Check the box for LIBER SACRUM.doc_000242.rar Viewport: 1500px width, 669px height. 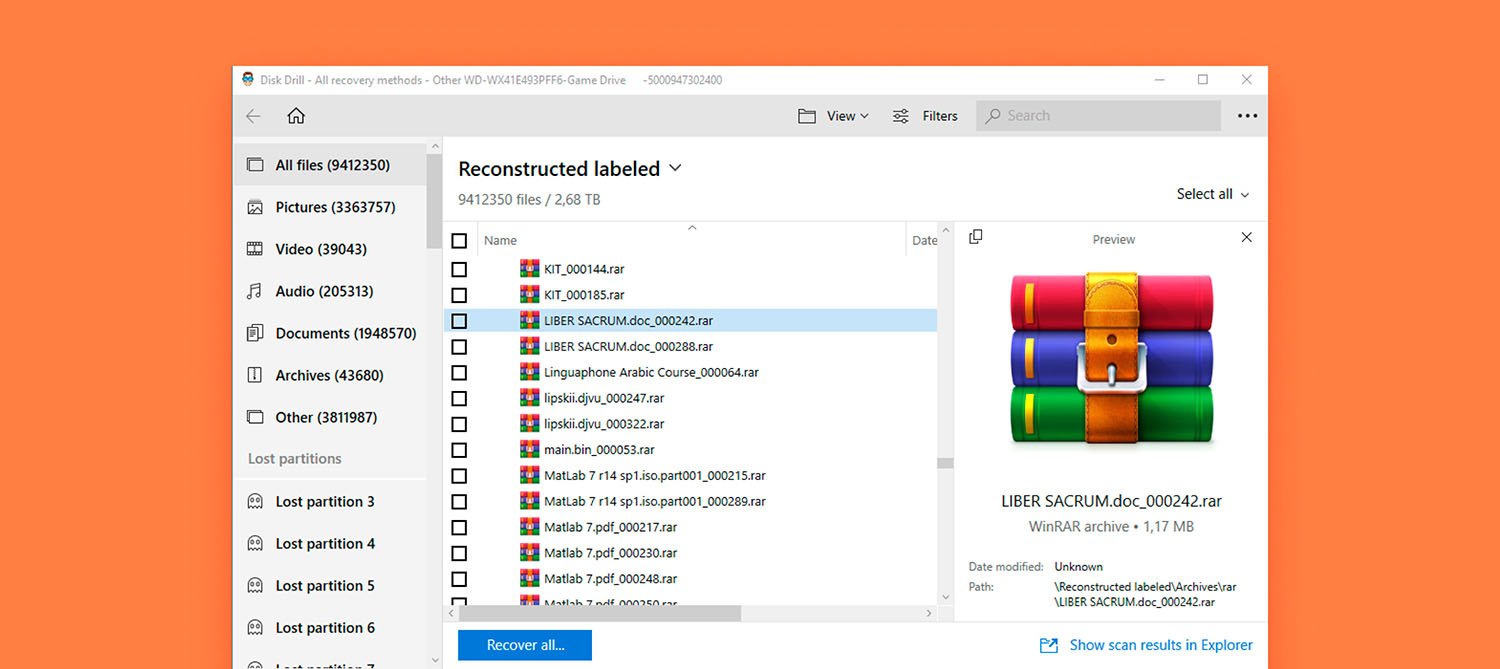459,321
